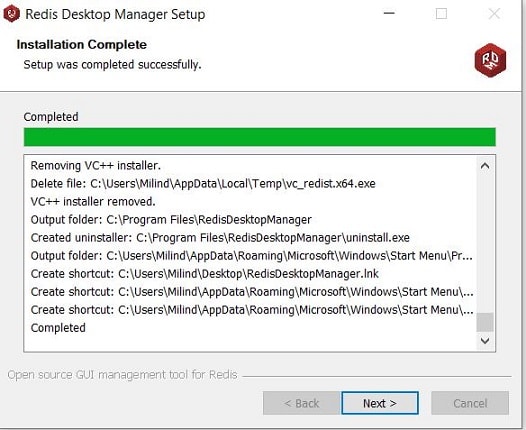Minimize the Setup window
Viewport: 526px width, 430px height.
[389, 13]
